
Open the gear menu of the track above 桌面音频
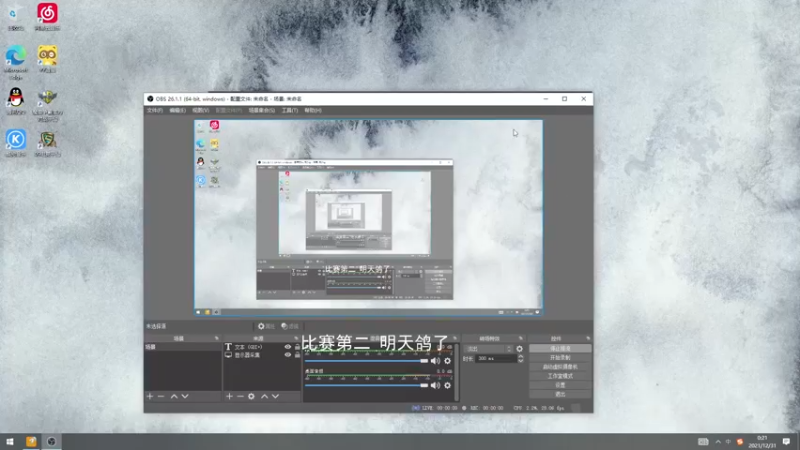point(447,361)
